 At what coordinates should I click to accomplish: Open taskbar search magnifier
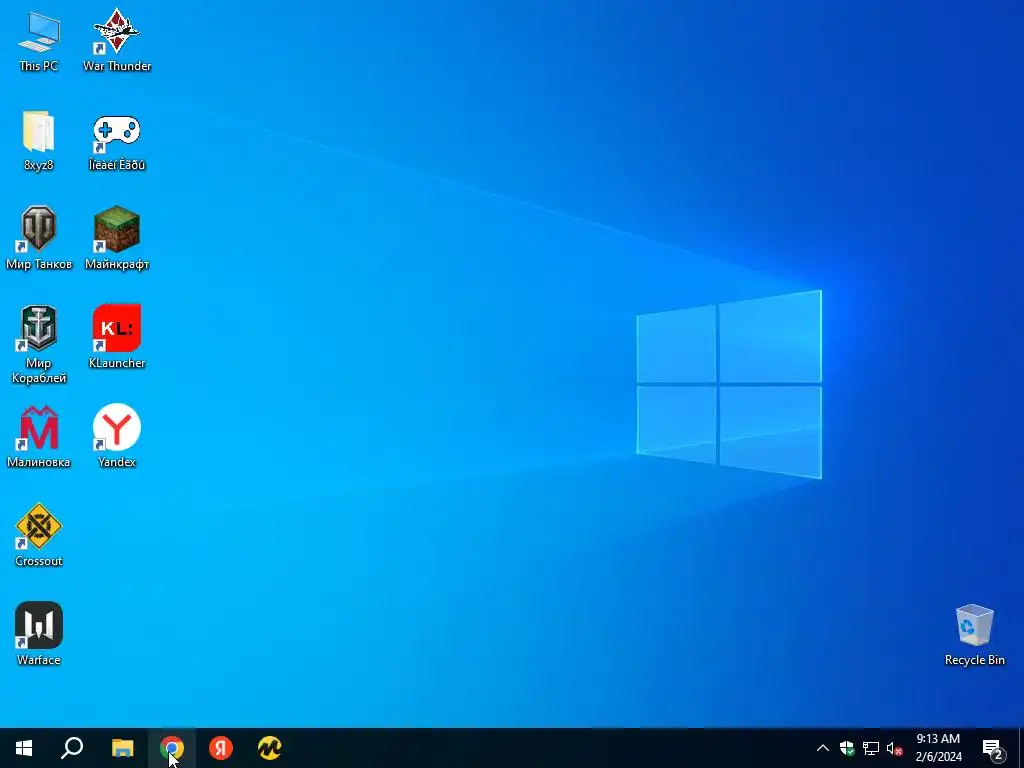[x=72, y=748]
